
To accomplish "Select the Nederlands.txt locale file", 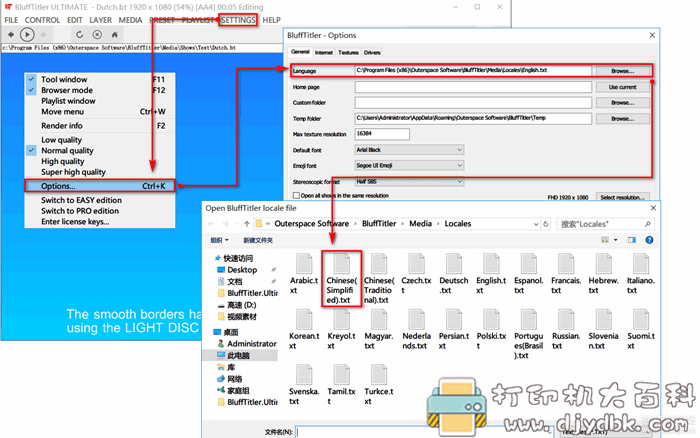I will [416, 330].
